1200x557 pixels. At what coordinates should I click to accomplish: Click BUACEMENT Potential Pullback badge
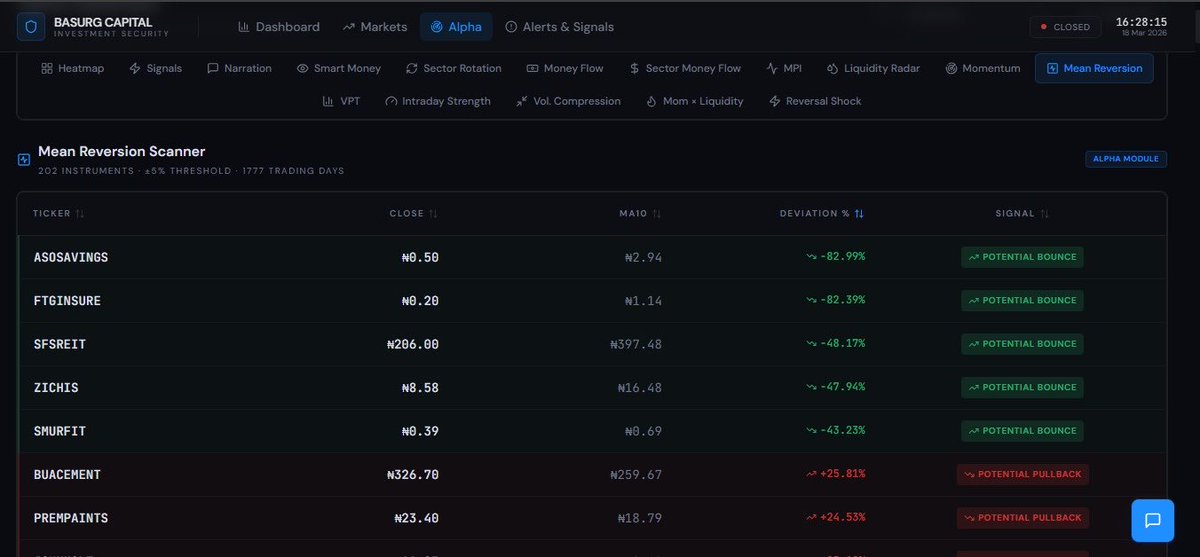(x=1022, y=474)
